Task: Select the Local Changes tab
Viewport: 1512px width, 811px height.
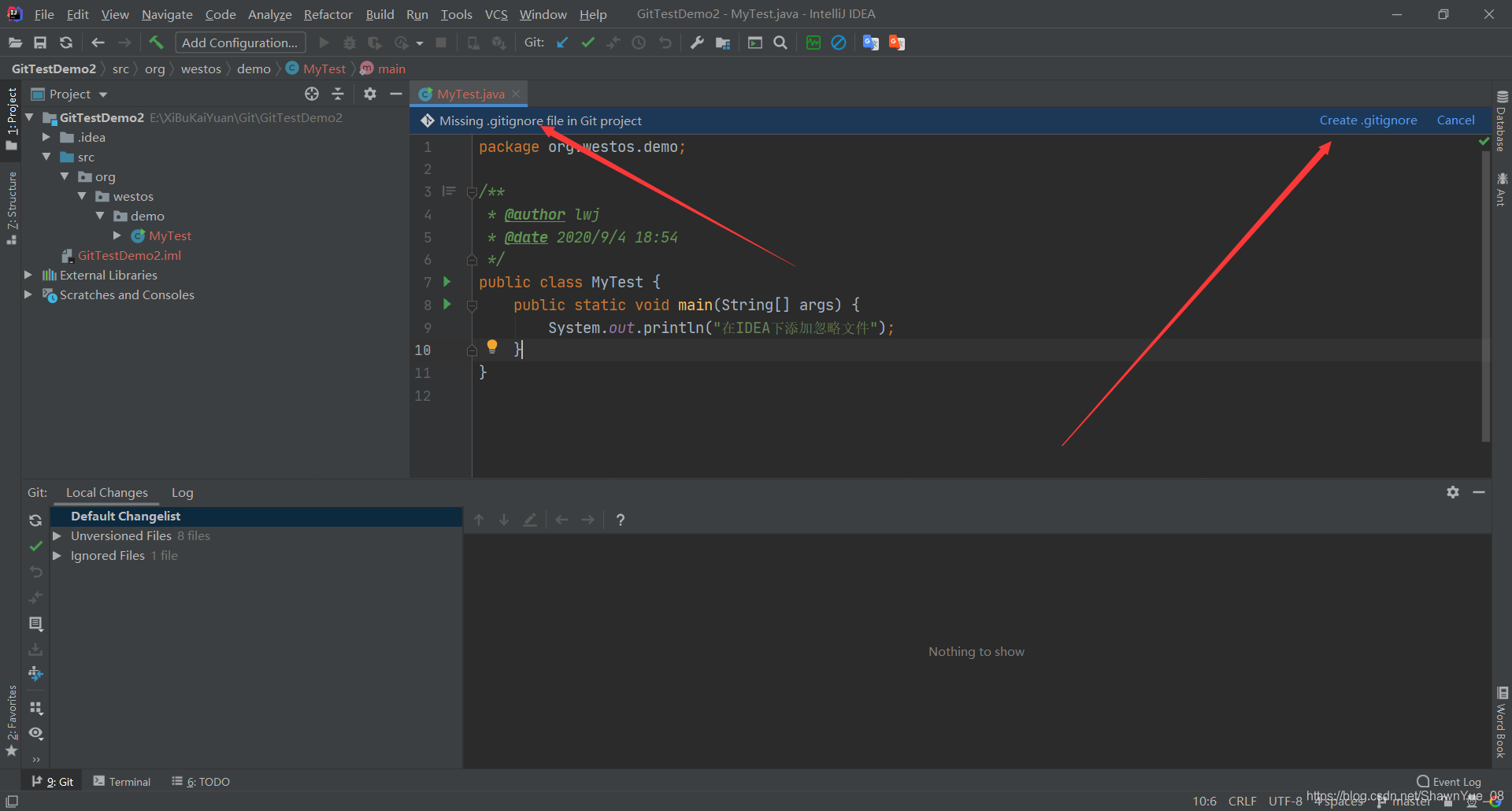Action: [x=107, y=492]
